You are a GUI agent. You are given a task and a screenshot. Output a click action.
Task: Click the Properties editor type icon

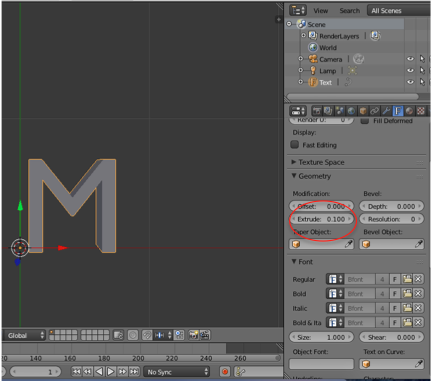[298, 111]
